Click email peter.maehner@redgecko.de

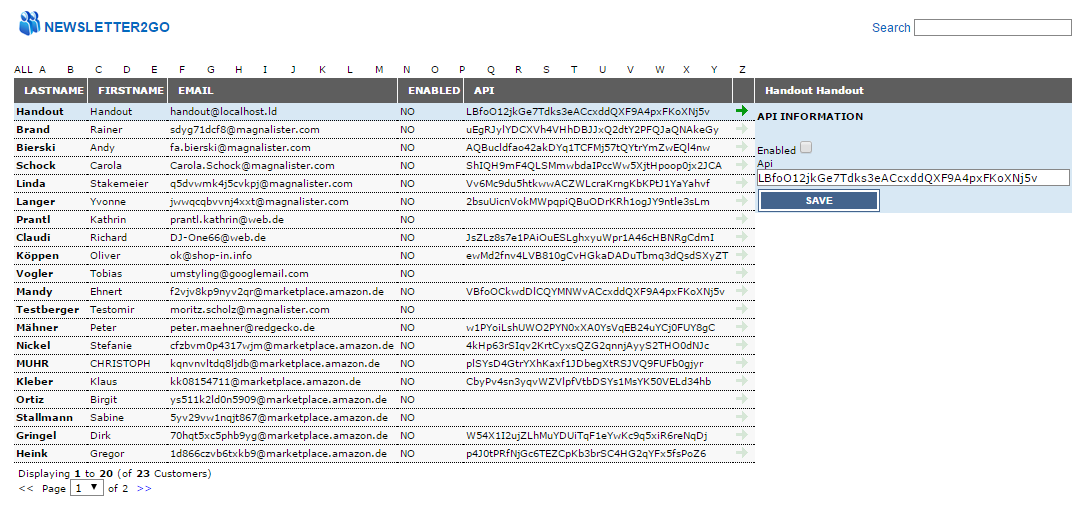[x=242, y=328]
